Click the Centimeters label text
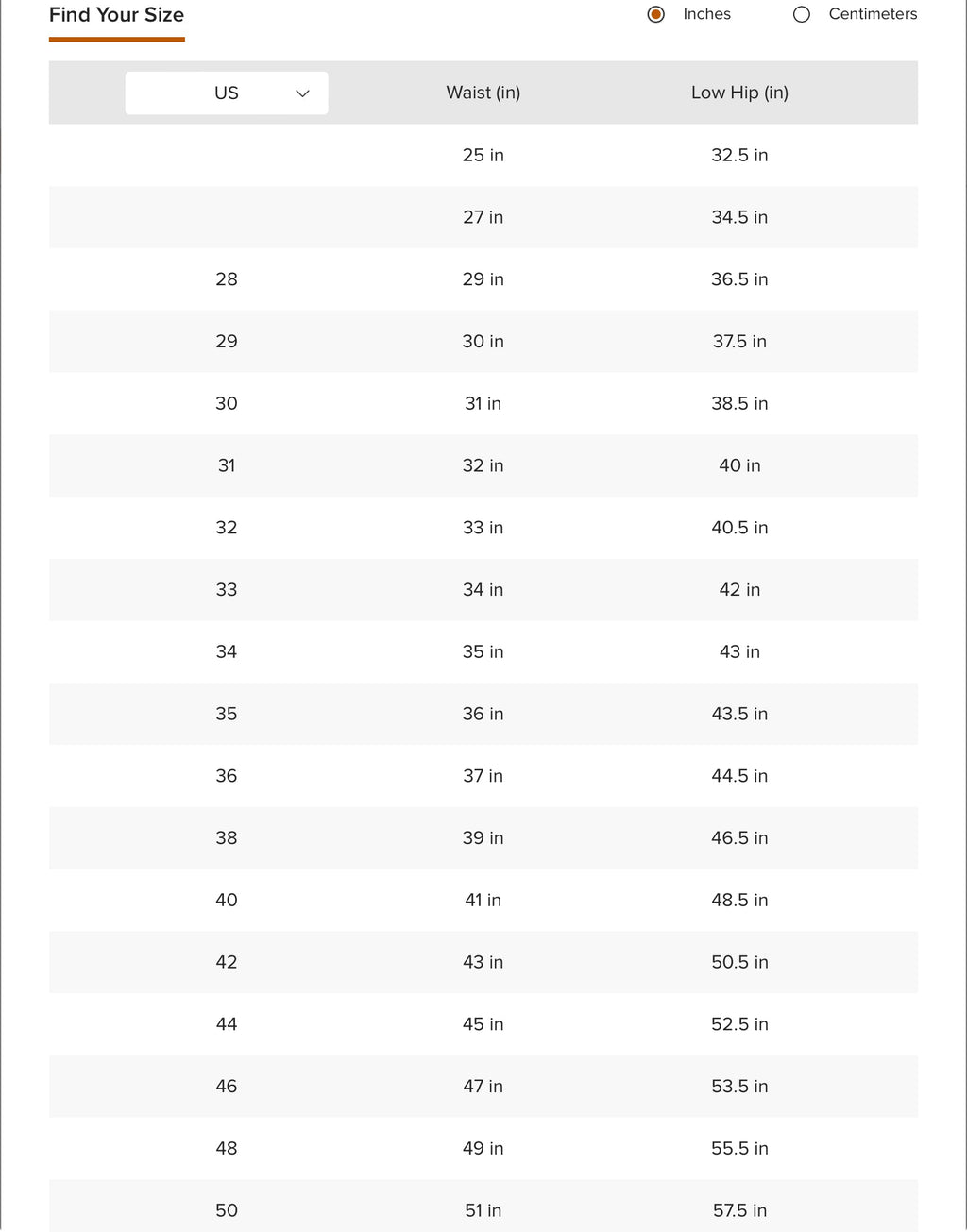The width and height of the screenshot is (967, 1232). (873, 14)
